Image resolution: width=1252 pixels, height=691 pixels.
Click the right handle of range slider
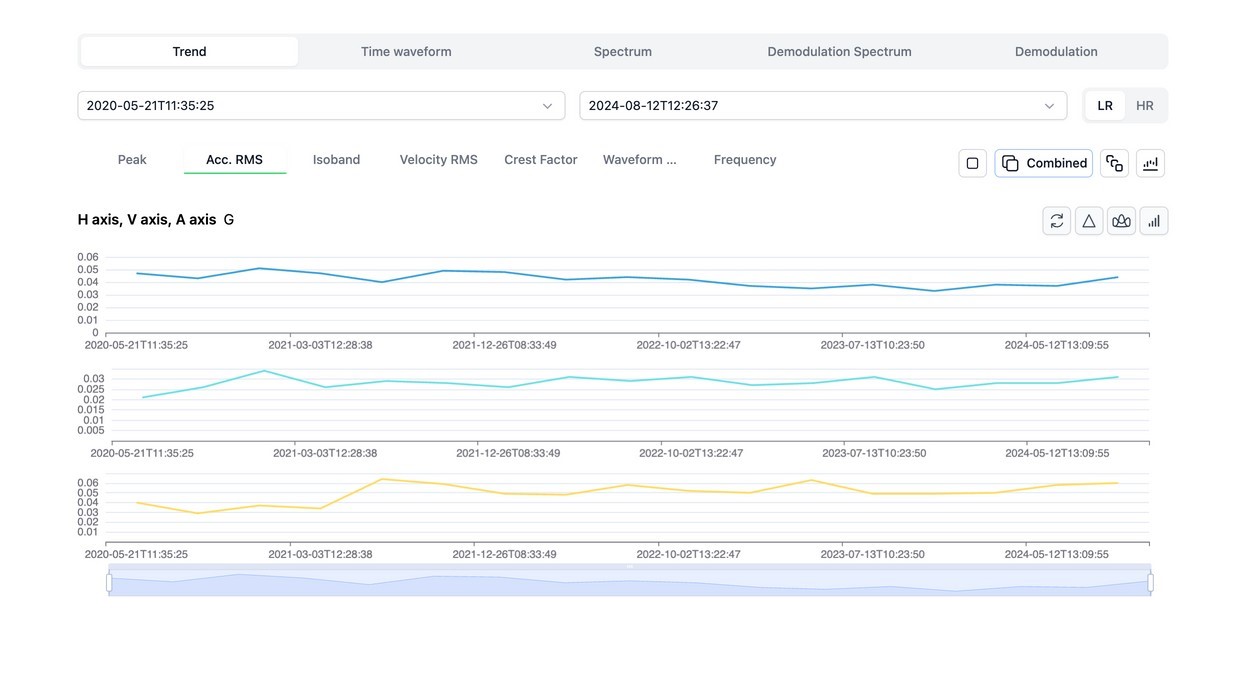tap(1150, 582)
